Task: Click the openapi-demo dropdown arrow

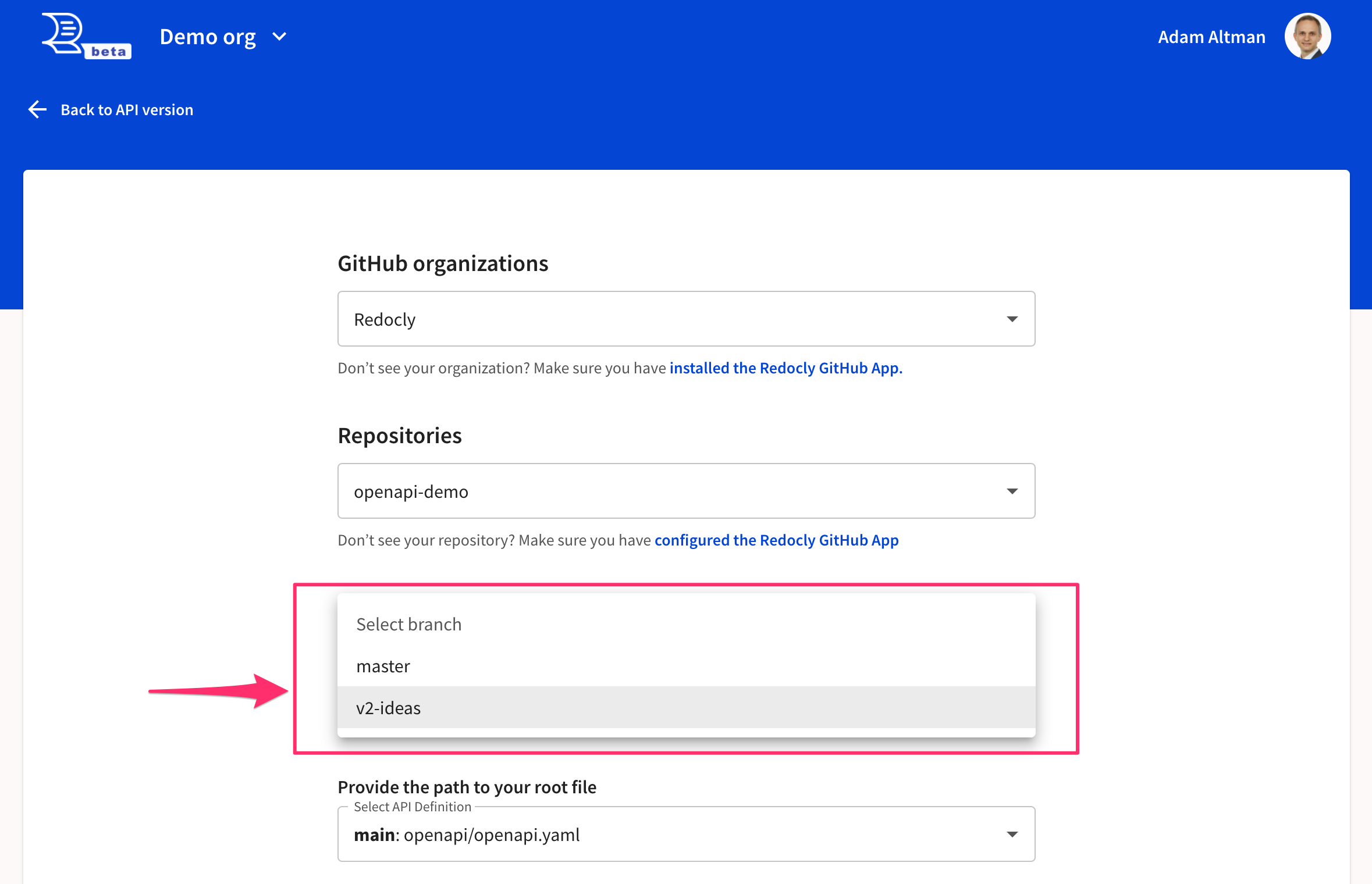Action: coord(1012,491)
